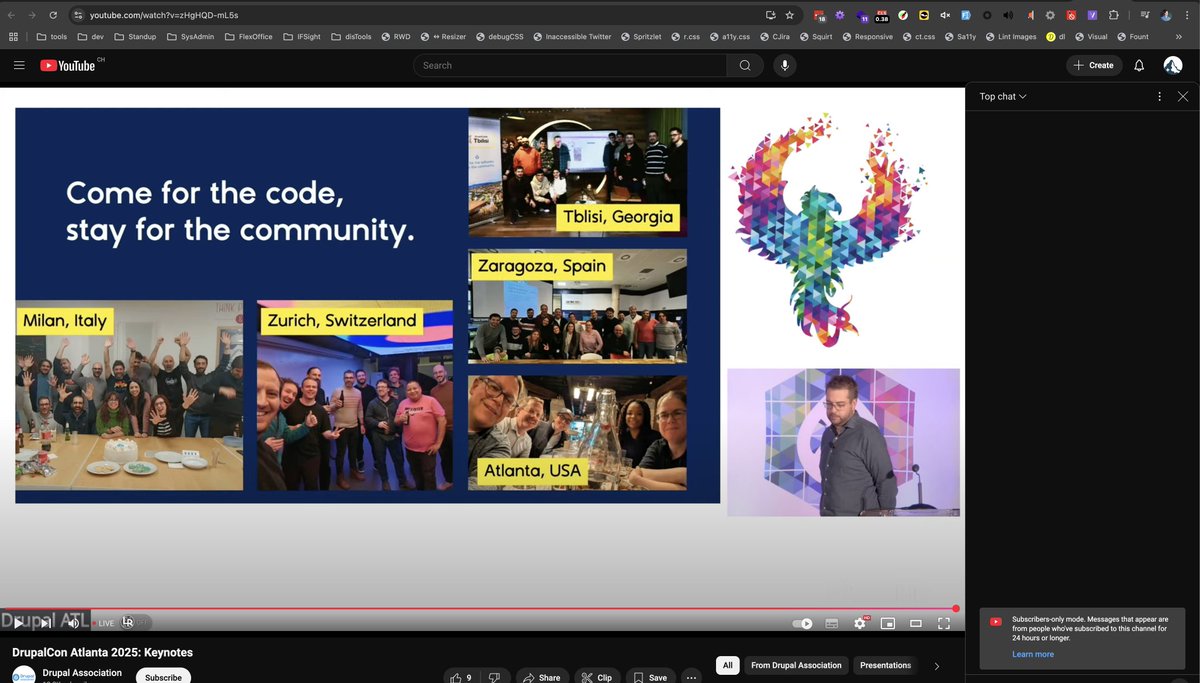
Task: Open the tools bookmarks folder
Action: pyautogui.click(x=51, y=37)
